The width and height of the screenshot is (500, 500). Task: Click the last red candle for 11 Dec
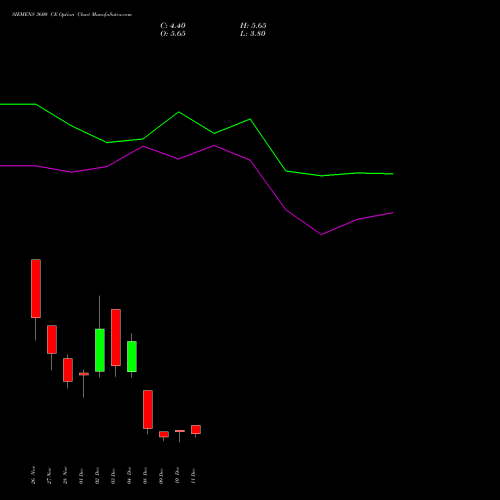(196, 429)
